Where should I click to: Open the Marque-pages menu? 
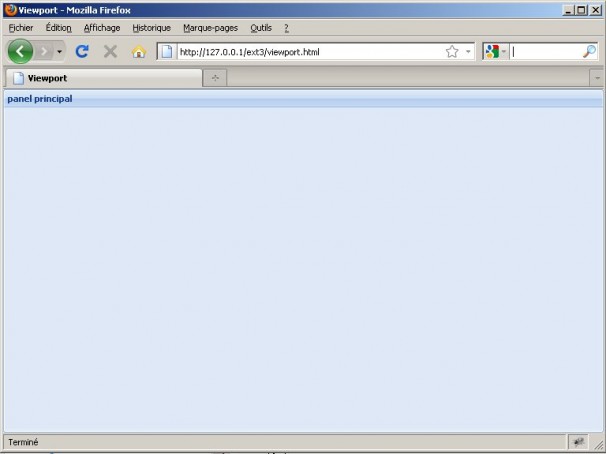pos(210,28)
